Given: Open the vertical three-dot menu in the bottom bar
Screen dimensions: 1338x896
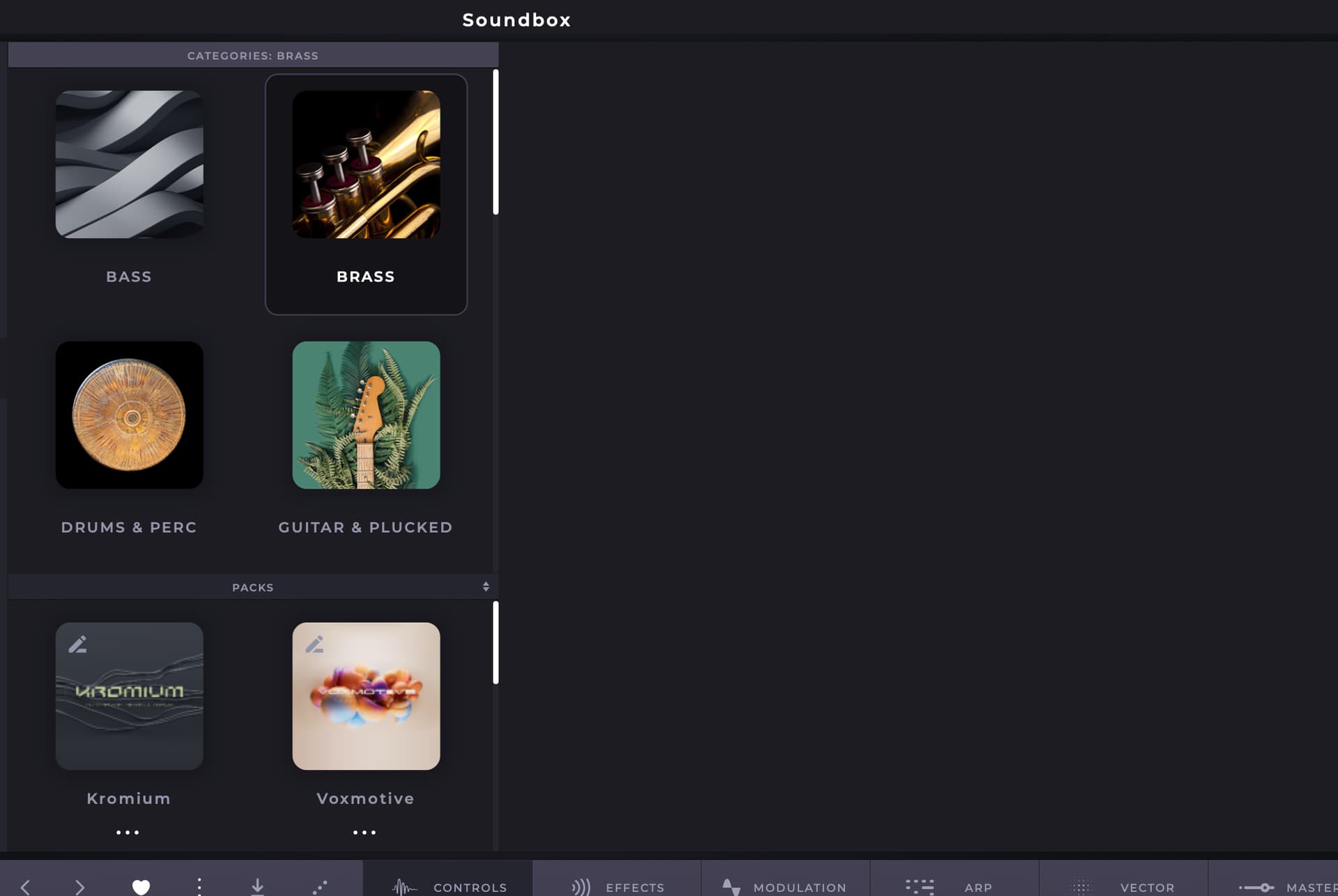Looking at the screenshot, I should coord(199,886).
